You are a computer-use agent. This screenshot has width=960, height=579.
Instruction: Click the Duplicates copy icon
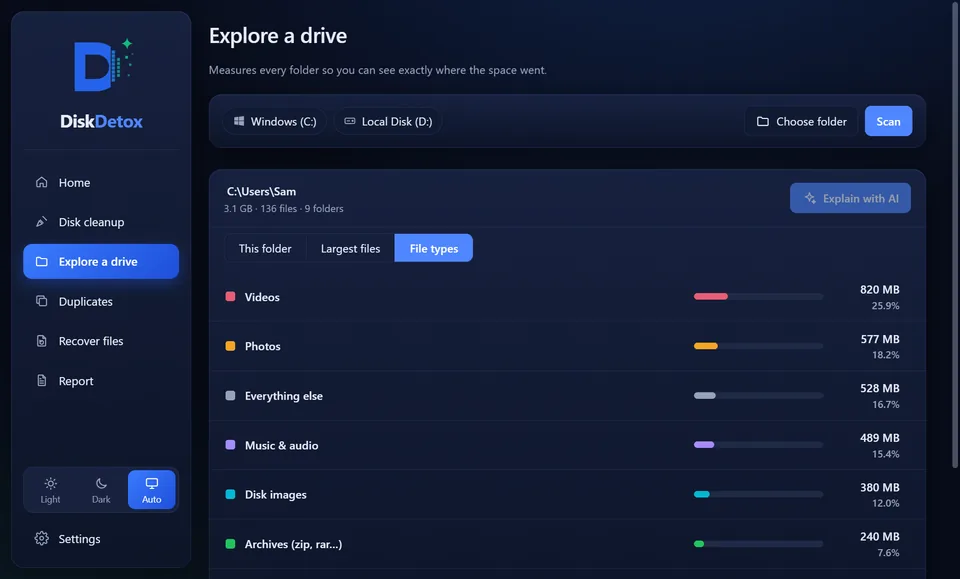(x=42, y=301)
